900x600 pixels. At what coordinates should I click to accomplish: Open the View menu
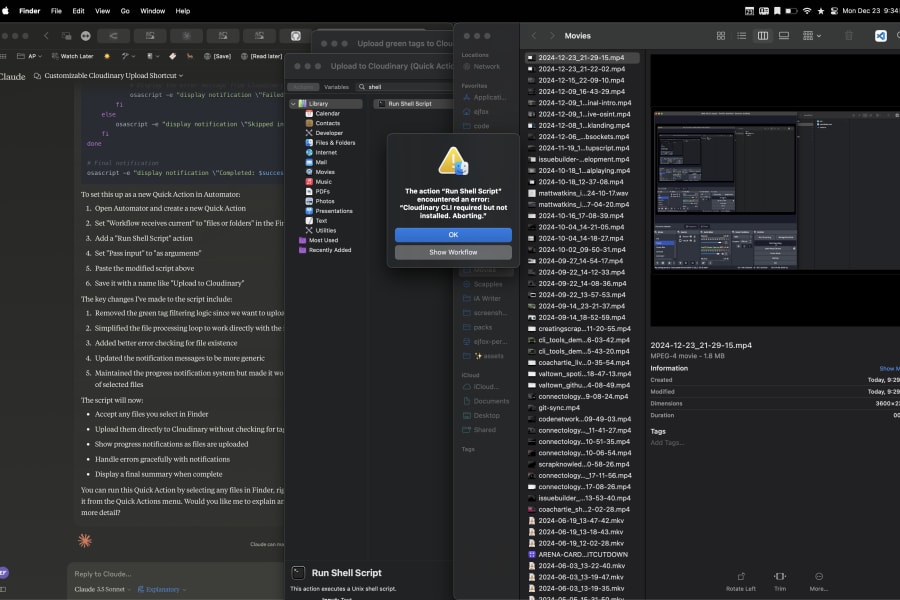(x=102, y=11)
